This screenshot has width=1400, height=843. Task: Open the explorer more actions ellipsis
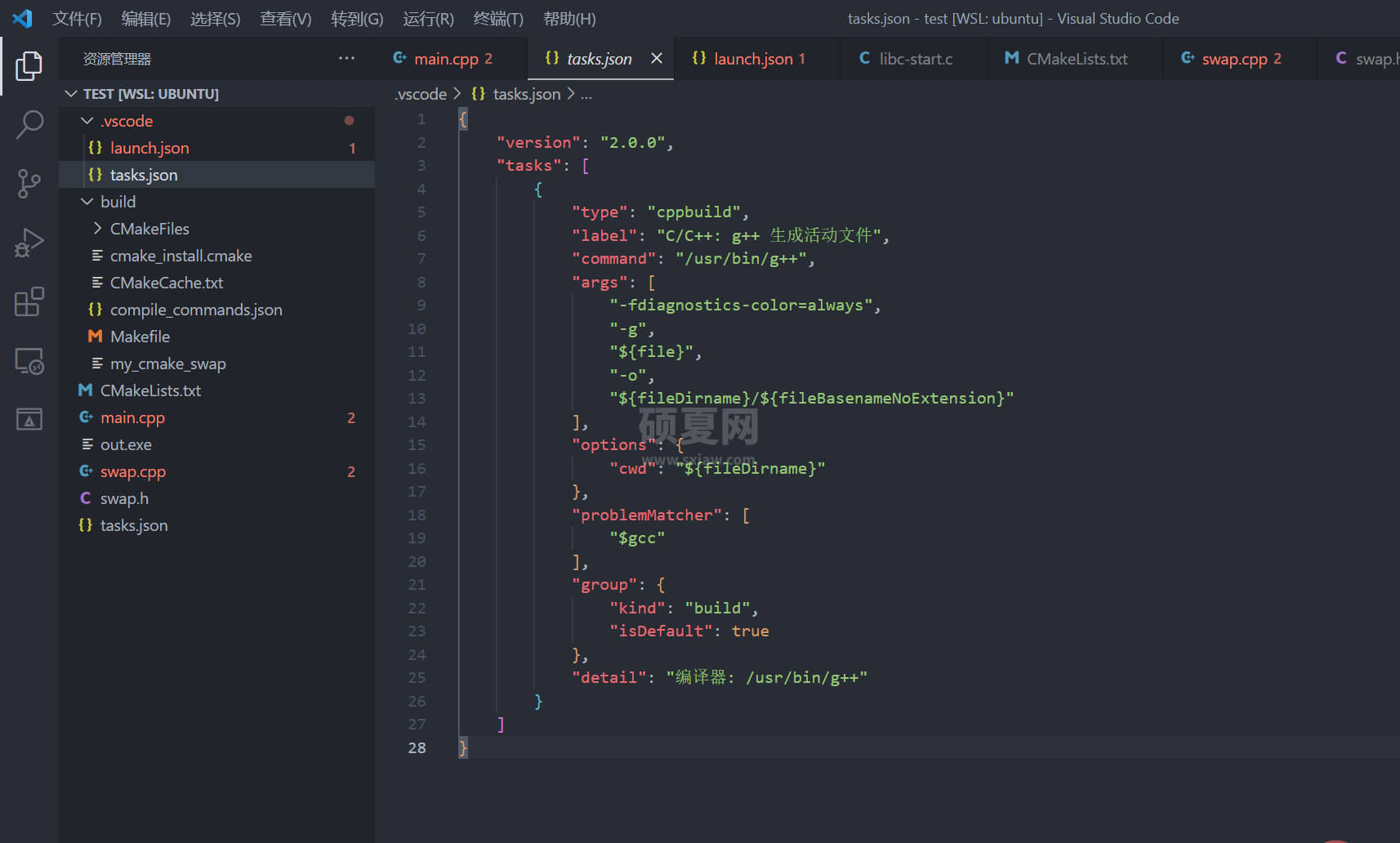[346, 58]
